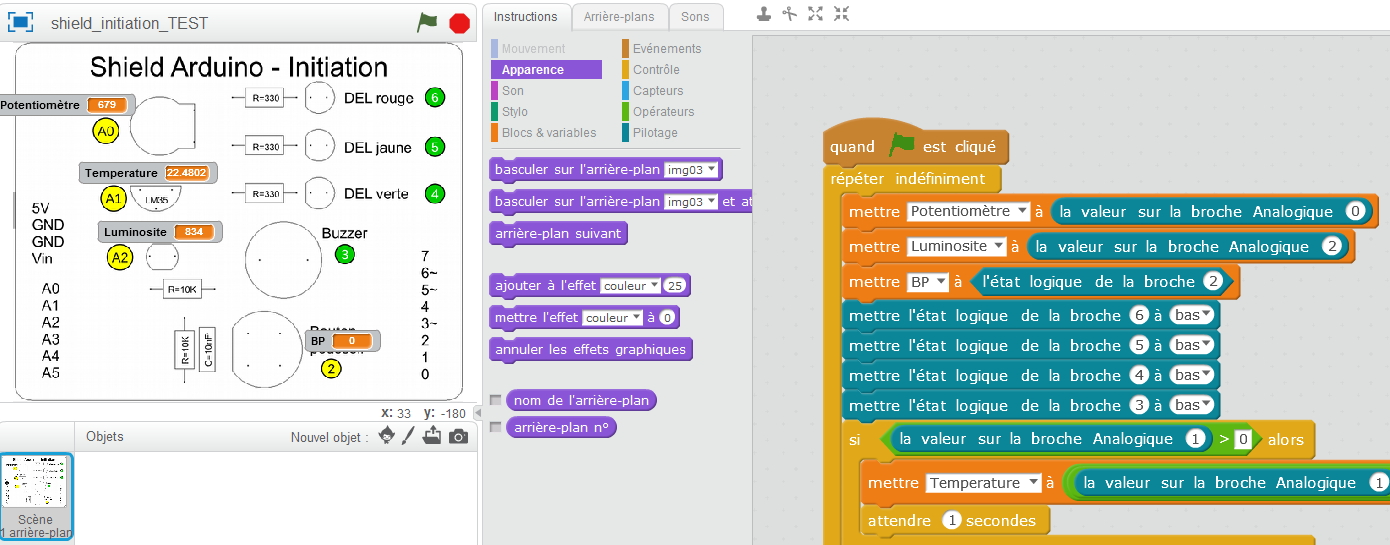Expand couleur dropdown in 'ajouter à l'effet' block

[630, 286]
